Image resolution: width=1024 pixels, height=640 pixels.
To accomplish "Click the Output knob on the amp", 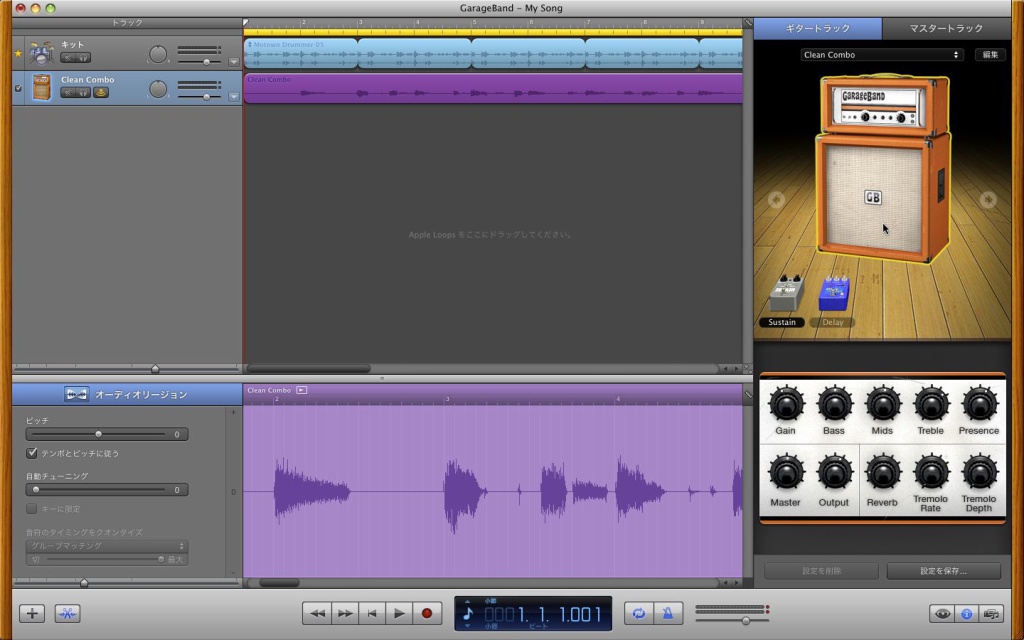I will point(835,473).
